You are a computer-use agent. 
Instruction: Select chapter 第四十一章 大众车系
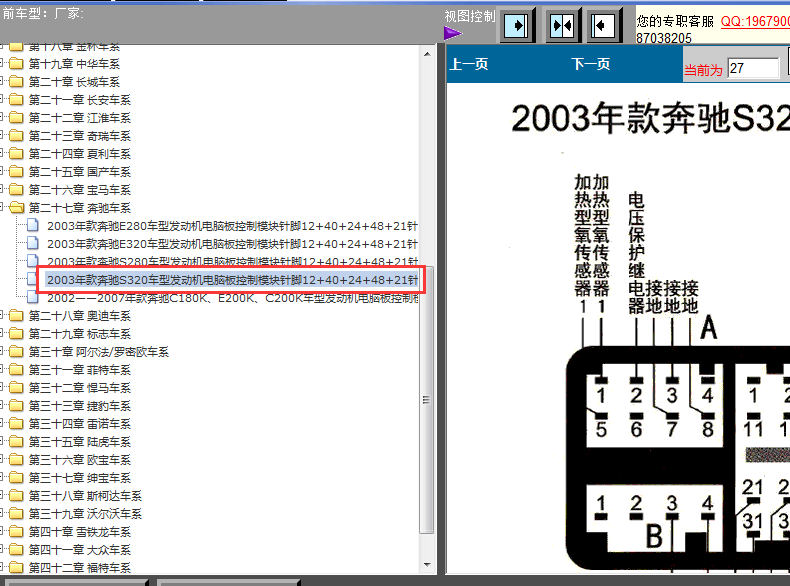80,550
